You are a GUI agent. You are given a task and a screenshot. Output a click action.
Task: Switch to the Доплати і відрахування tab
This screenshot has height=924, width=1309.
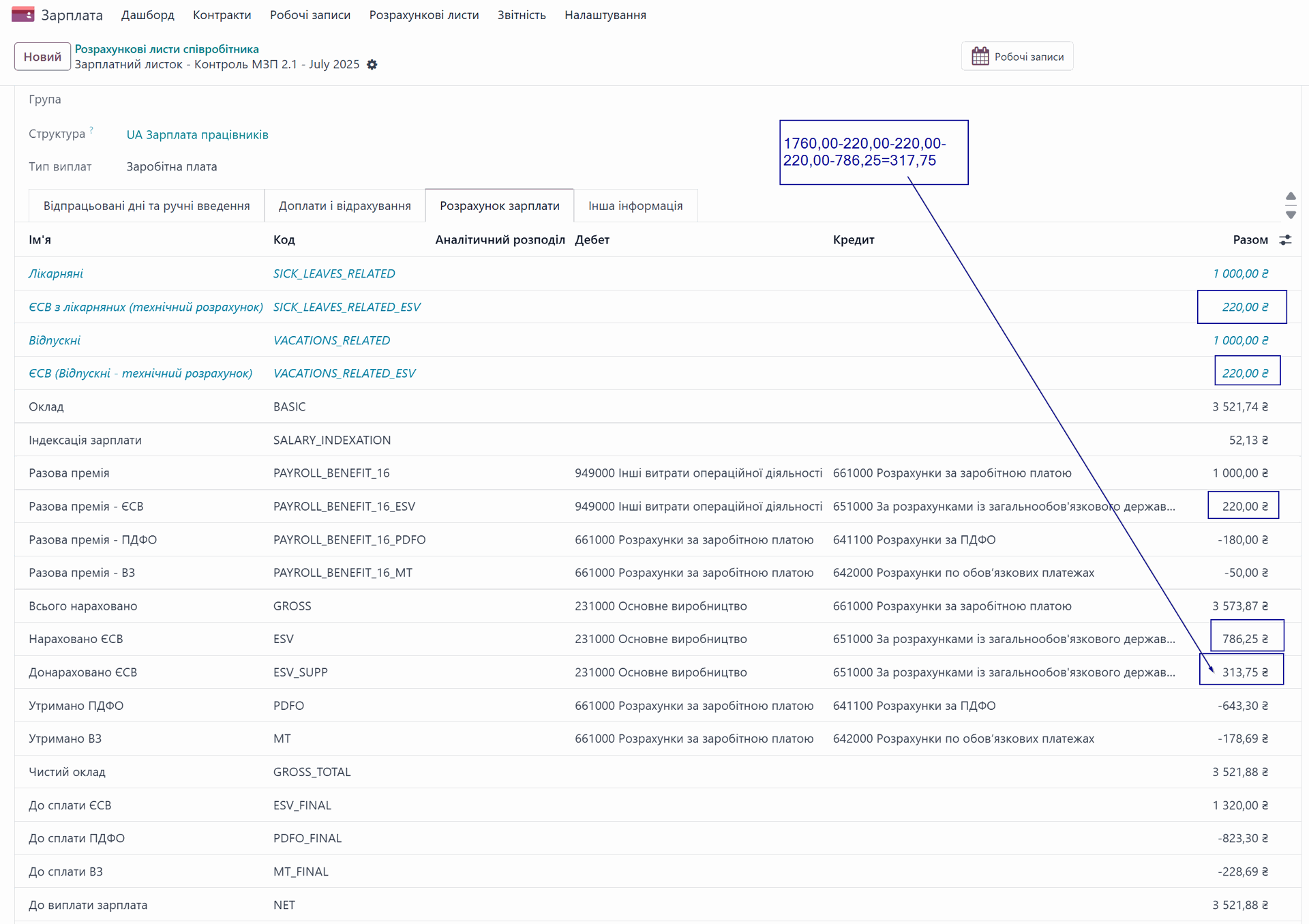point(344,206)
